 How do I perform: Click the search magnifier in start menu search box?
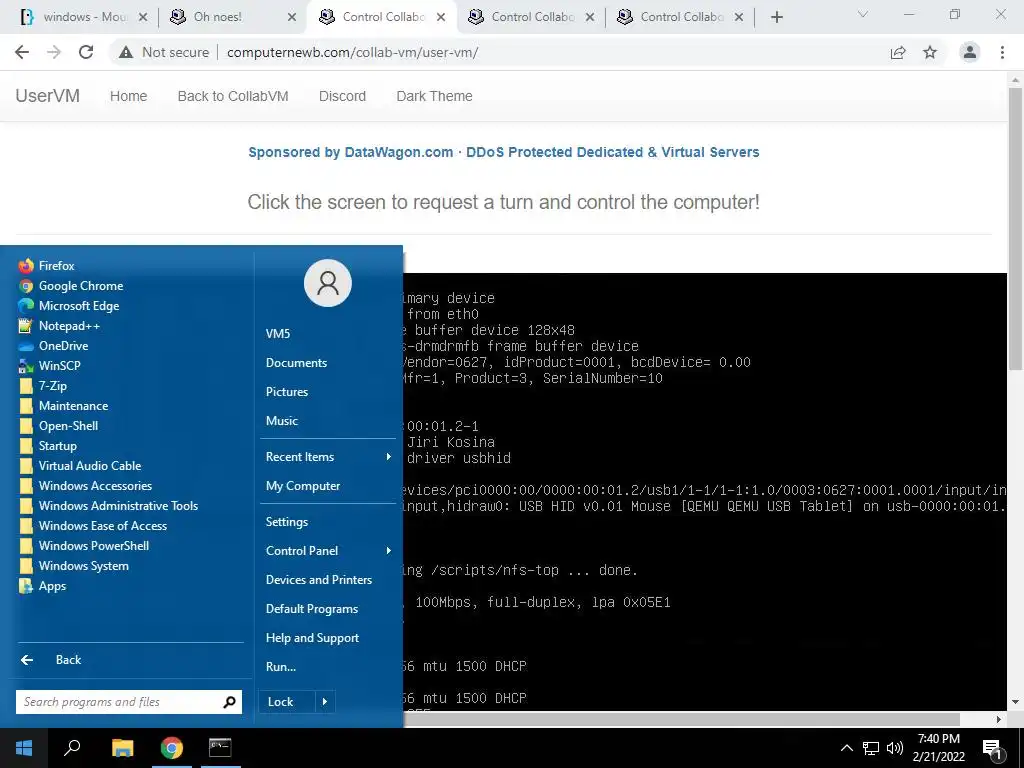[x=229, y=702]
